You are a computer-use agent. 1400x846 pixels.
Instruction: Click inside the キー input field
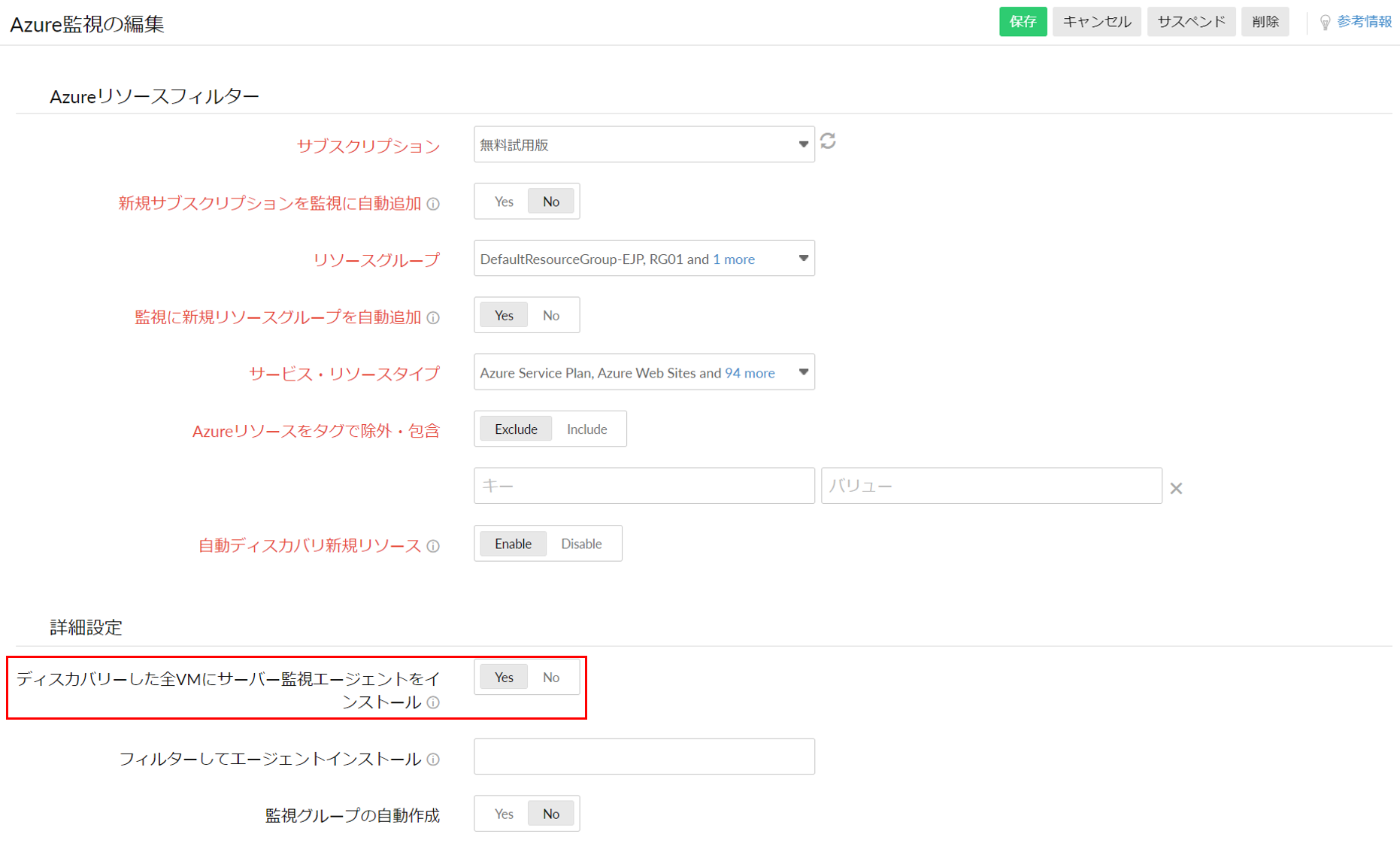644,486
